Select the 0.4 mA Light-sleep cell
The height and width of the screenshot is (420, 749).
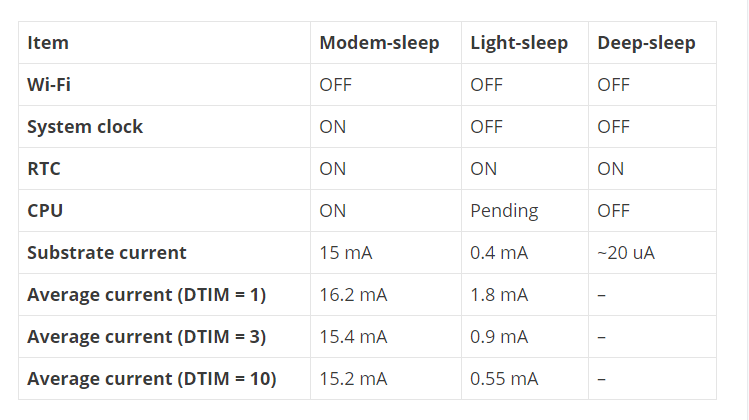499,253
